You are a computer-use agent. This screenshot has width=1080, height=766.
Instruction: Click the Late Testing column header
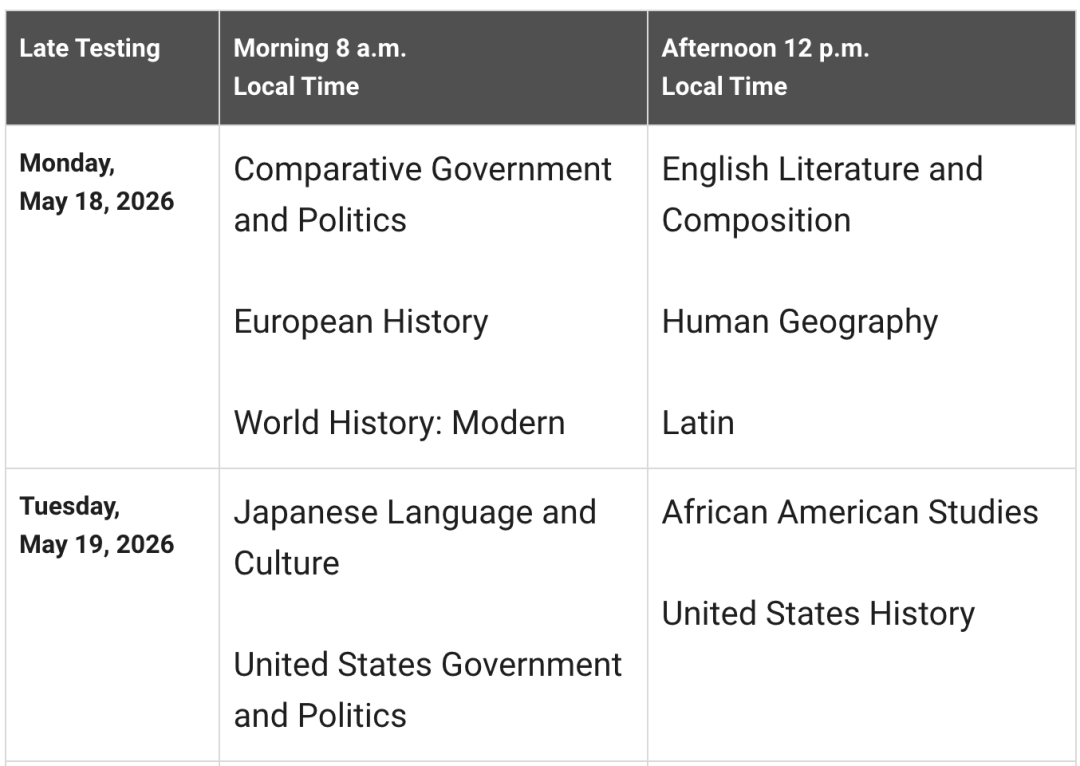pos(90,48)
